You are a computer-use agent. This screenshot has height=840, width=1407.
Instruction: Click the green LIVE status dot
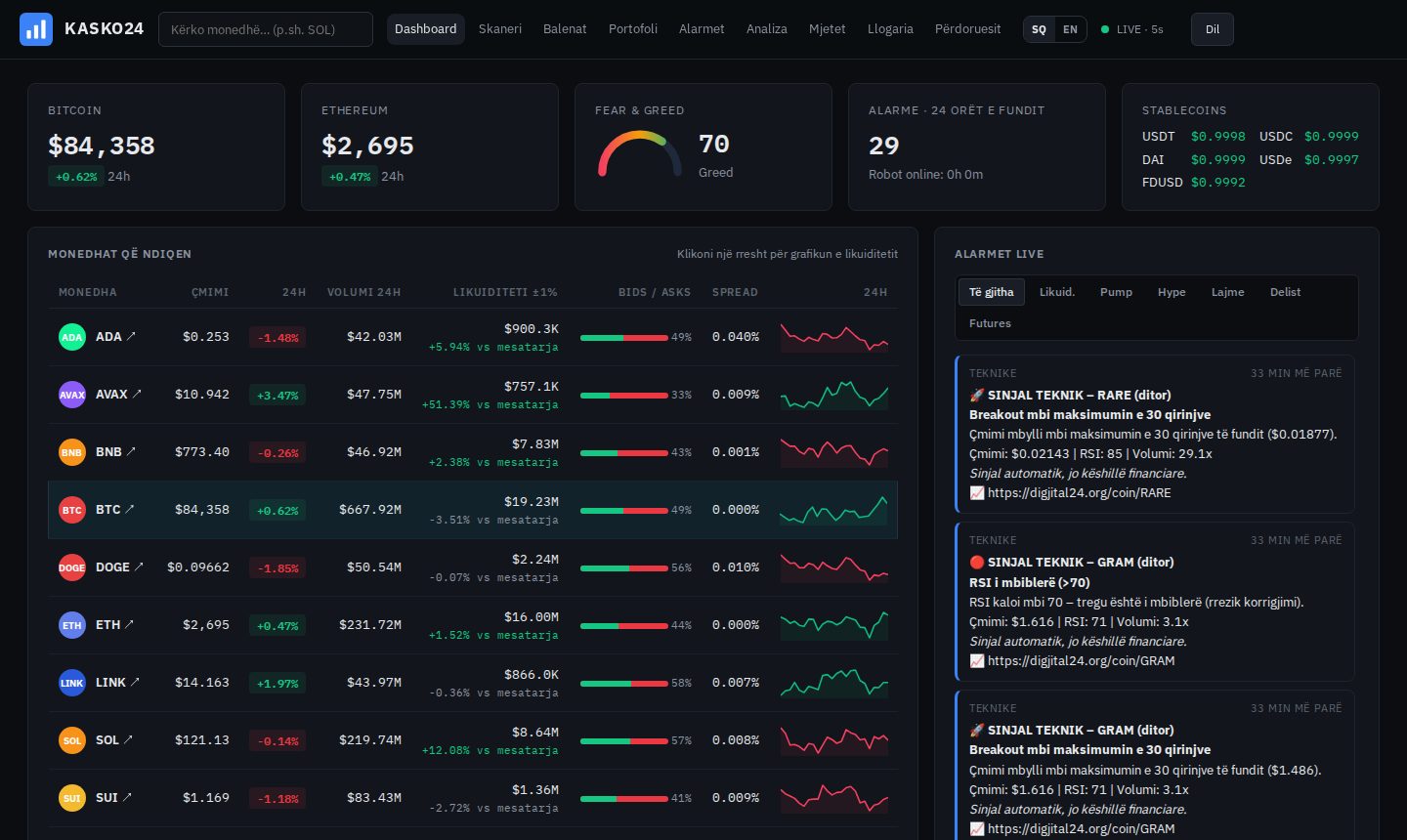pos(1105,29)
